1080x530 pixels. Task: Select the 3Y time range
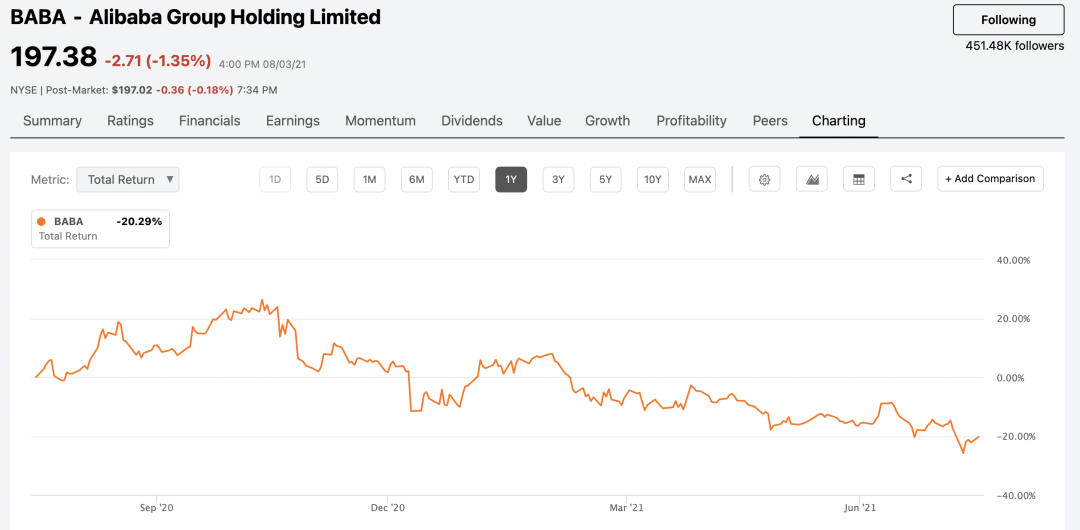[x=558, y=180]
